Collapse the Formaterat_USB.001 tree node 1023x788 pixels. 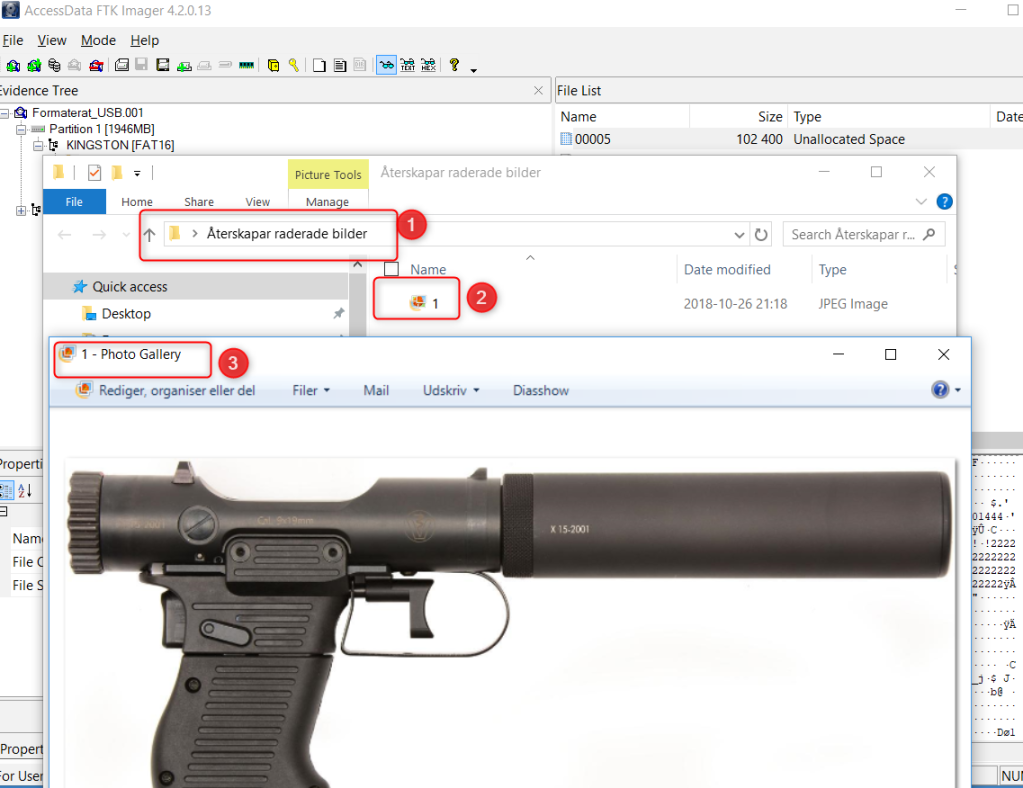click(5, 113)
